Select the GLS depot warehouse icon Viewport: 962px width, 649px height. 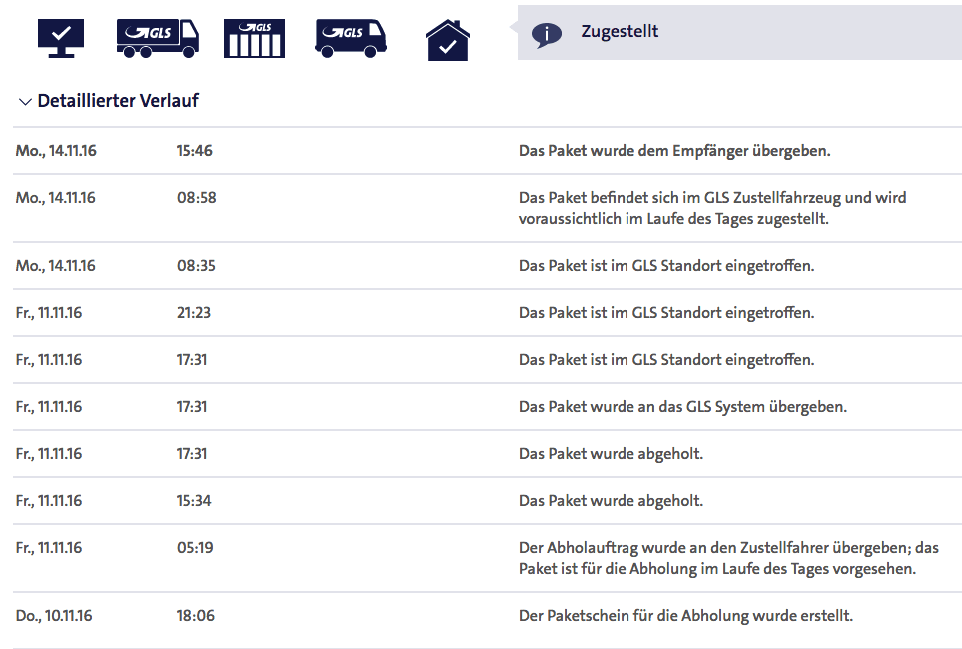(254, 38)
